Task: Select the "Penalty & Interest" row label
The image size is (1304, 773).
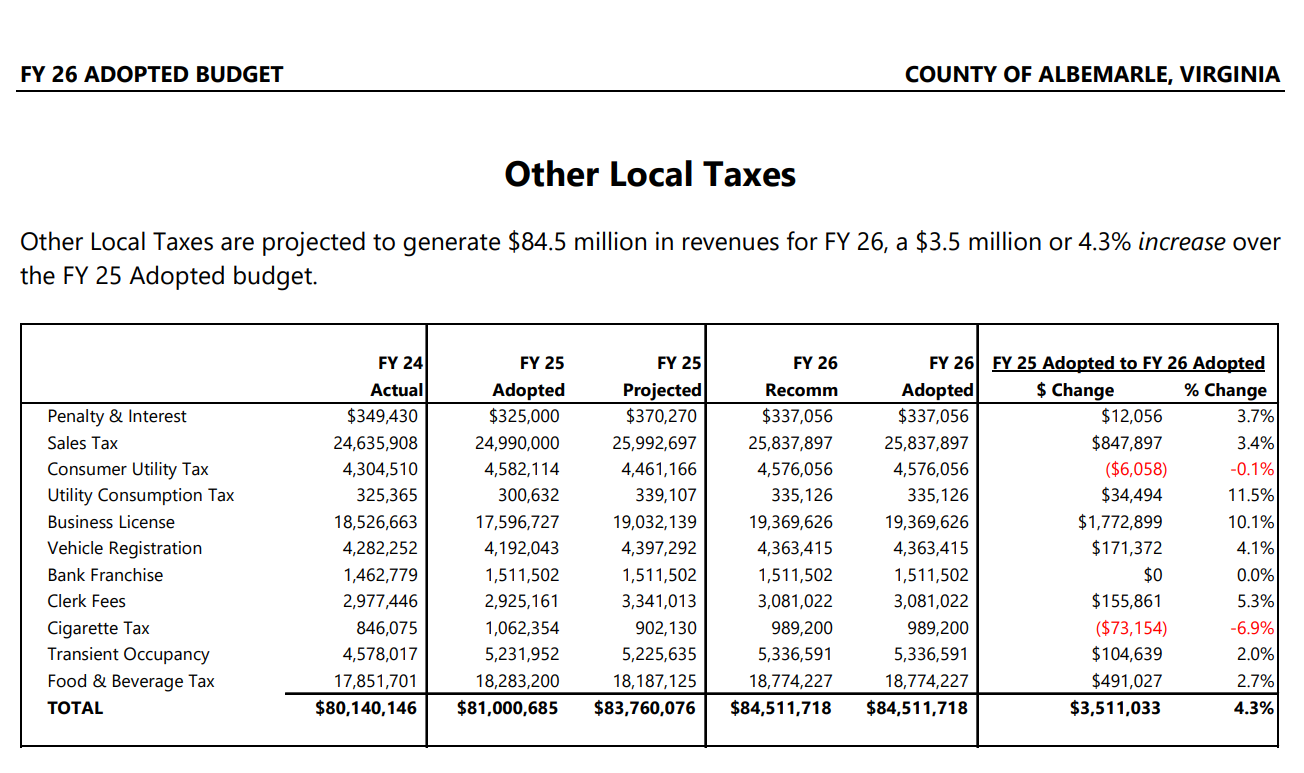Action: (117, 416)
